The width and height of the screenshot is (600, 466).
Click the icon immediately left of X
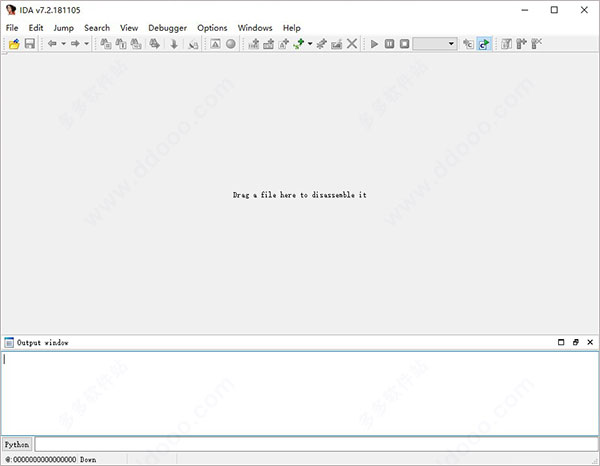(x=337, y=44)
